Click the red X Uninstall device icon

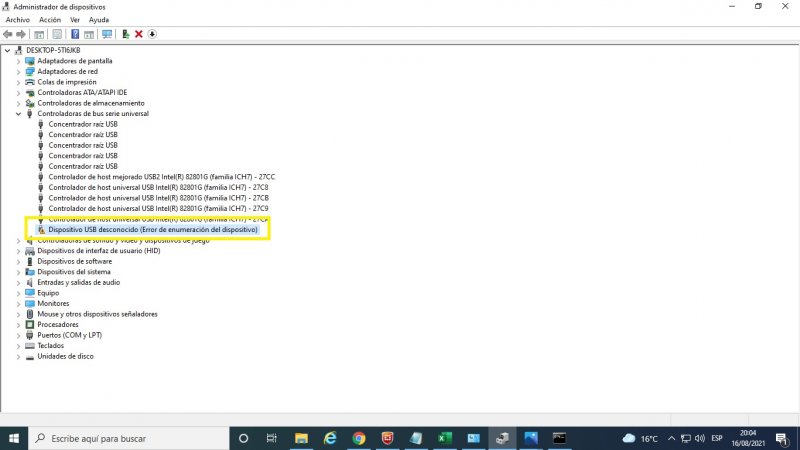pos(138,34)
